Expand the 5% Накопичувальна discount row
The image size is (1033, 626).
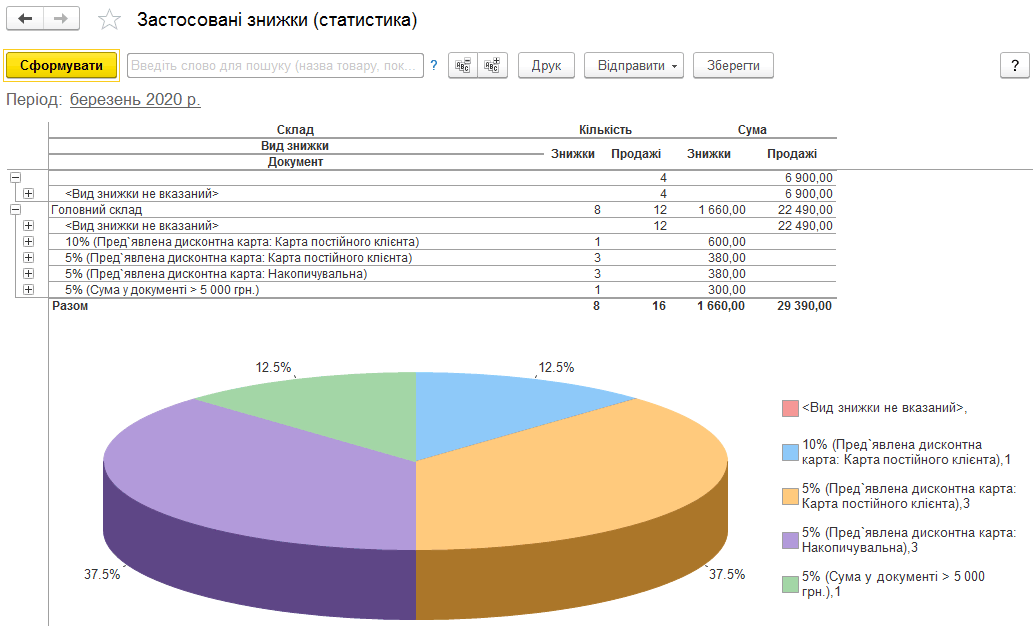(x=28, y=273)
